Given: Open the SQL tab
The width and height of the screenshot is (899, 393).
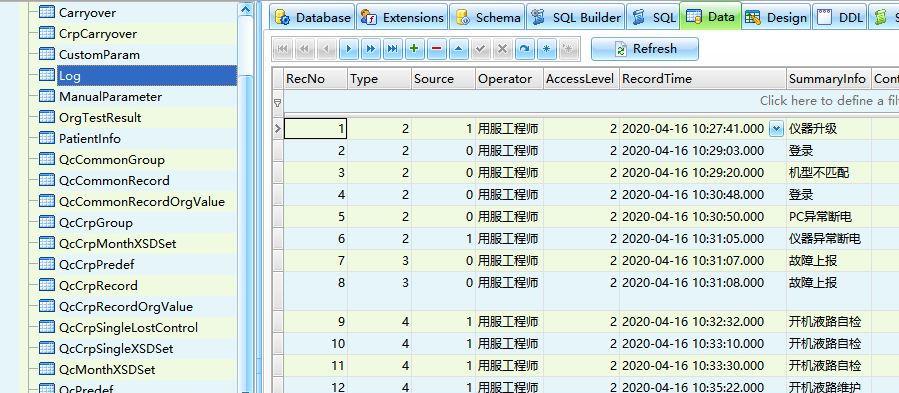Looking at the screenshot, I should (x=654, y=18).
